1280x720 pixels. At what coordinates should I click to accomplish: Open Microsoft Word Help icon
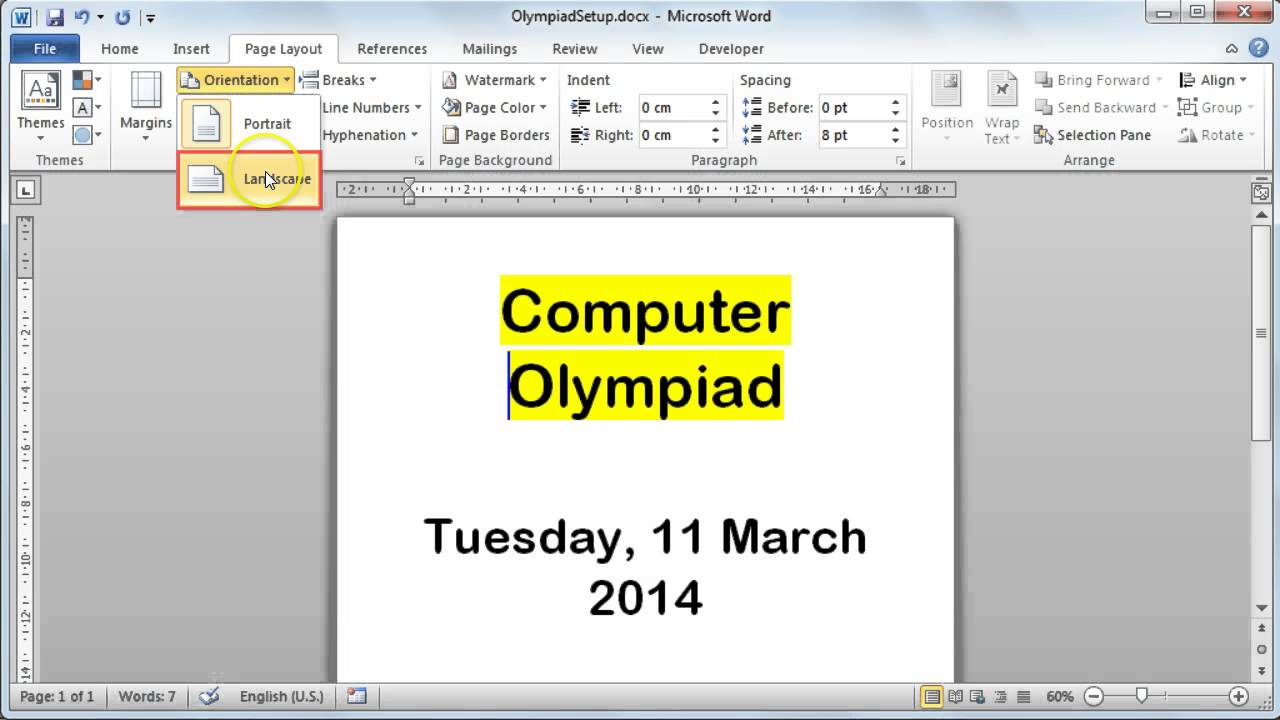[x=1260, y=48]
